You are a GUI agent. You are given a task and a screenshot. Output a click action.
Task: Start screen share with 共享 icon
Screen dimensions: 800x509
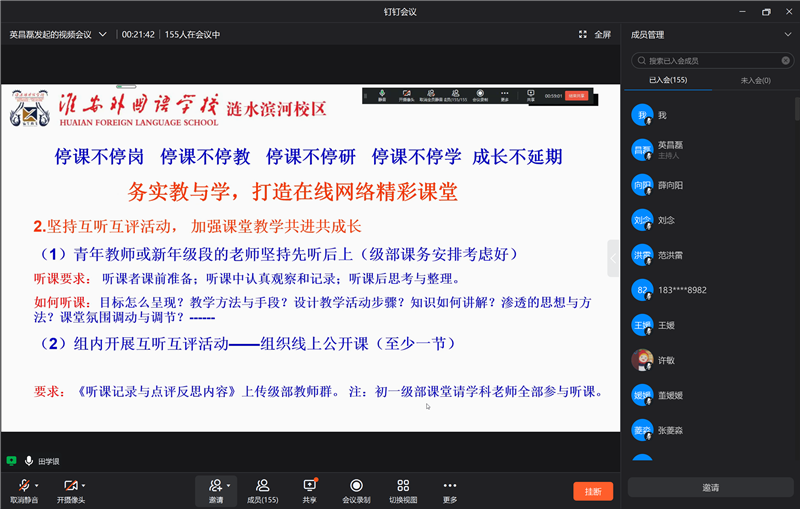click(309, 486)
